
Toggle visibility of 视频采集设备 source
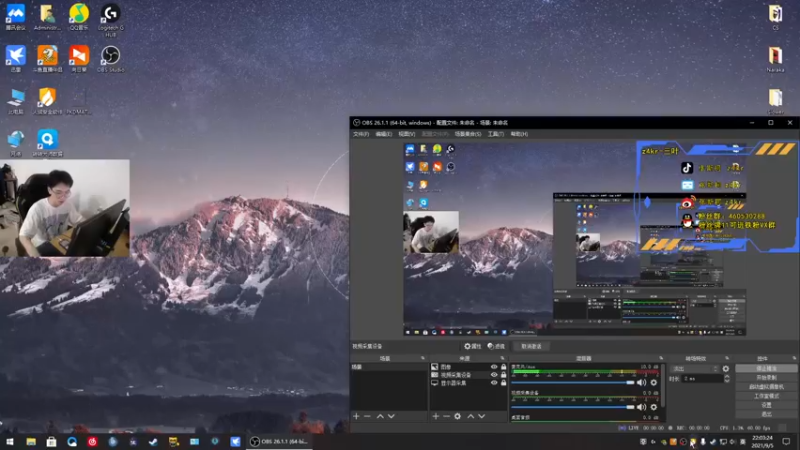coord(494,374)
